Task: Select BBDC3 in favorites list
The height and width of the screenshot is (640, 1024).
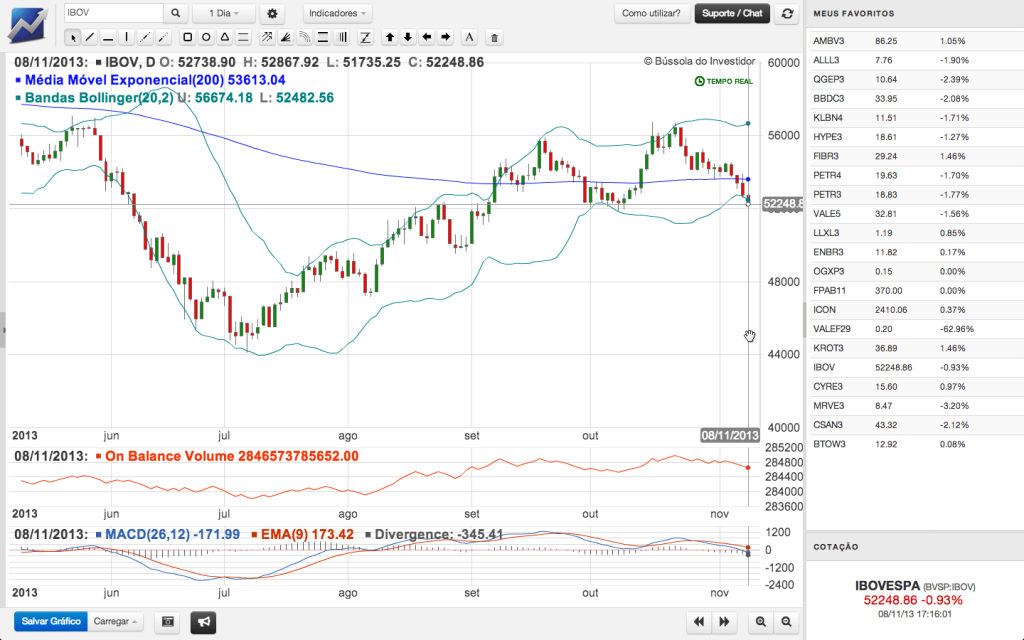Action: pos(915,99)
